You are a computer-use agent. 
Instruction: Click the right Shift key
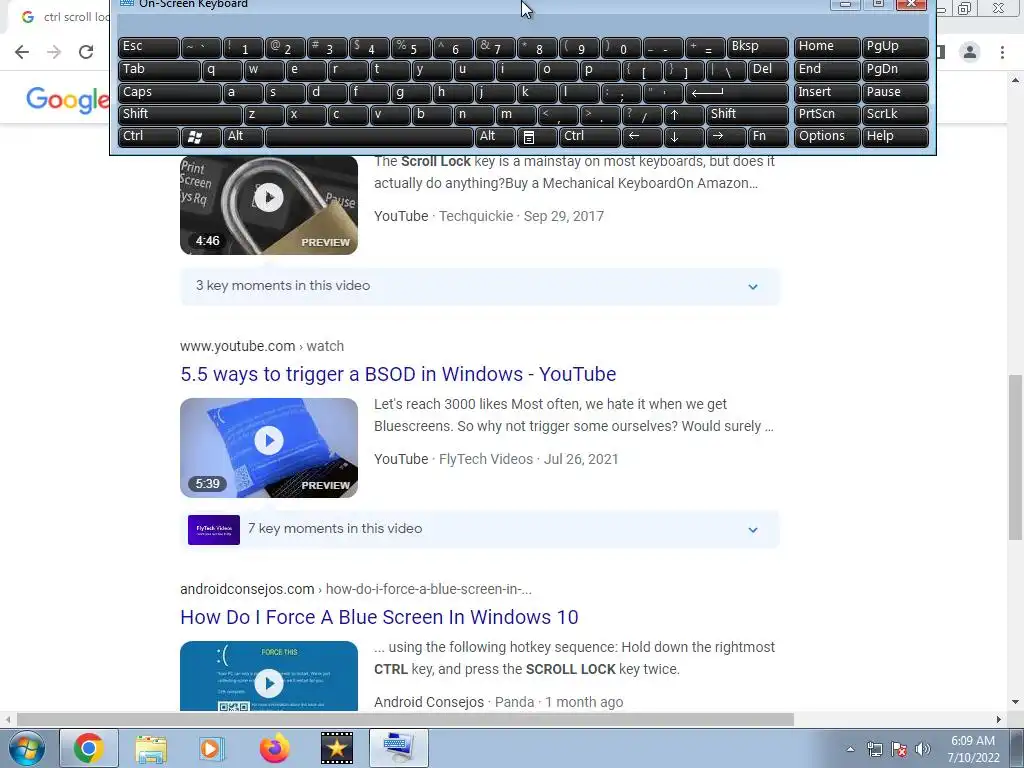pos(747,114)
